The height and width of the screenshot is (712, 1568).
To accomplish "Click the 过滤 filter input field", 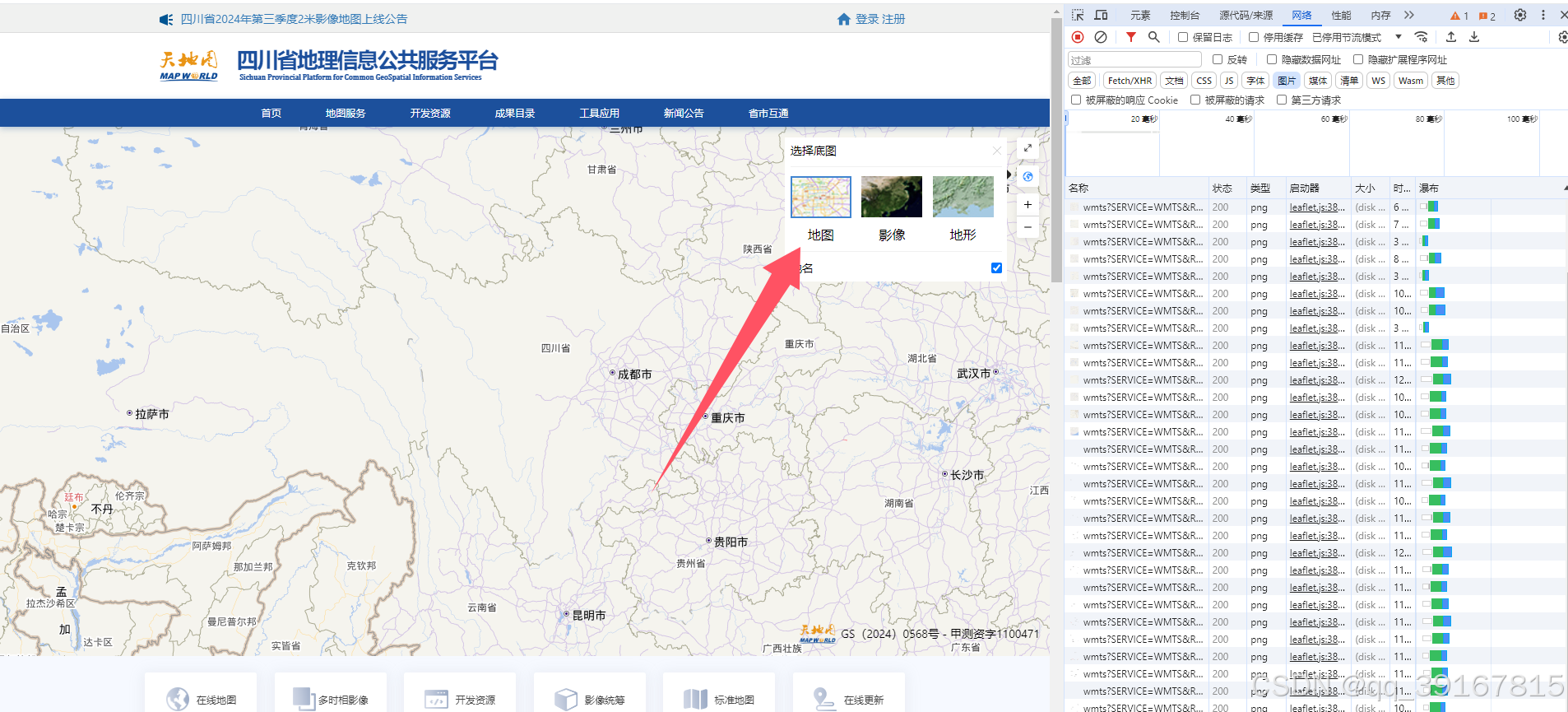I will (x=1135, y=60).
